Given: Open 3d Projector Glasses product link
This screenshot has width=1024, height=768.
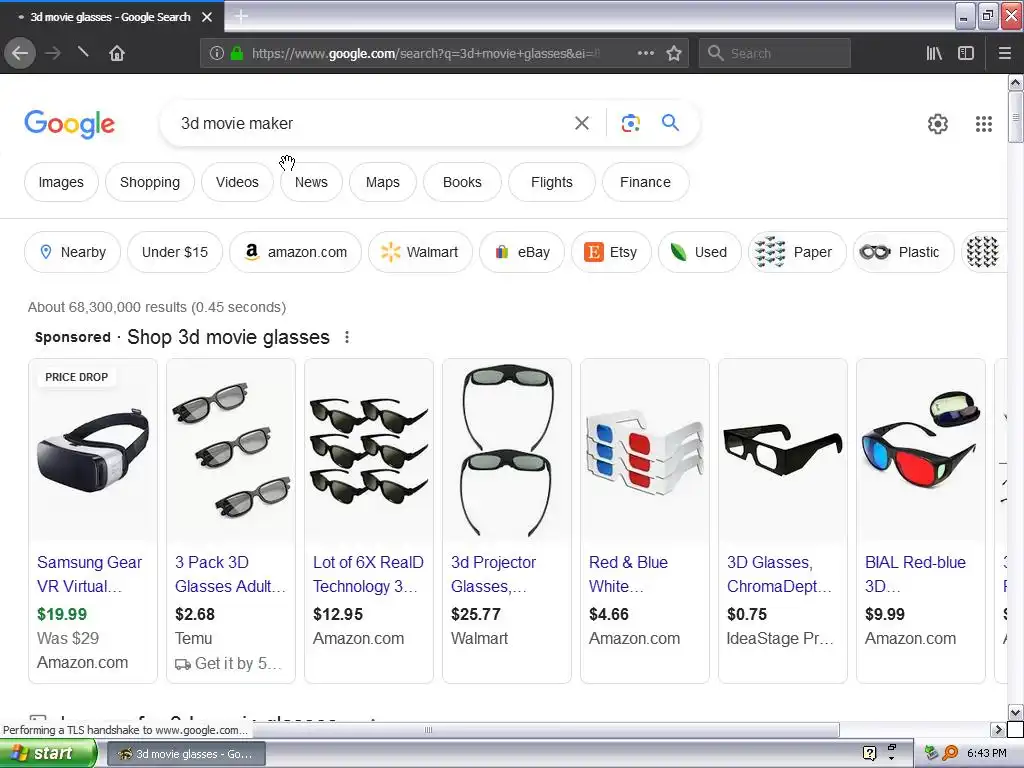Looking at the screenshot, I should point(493,574).
